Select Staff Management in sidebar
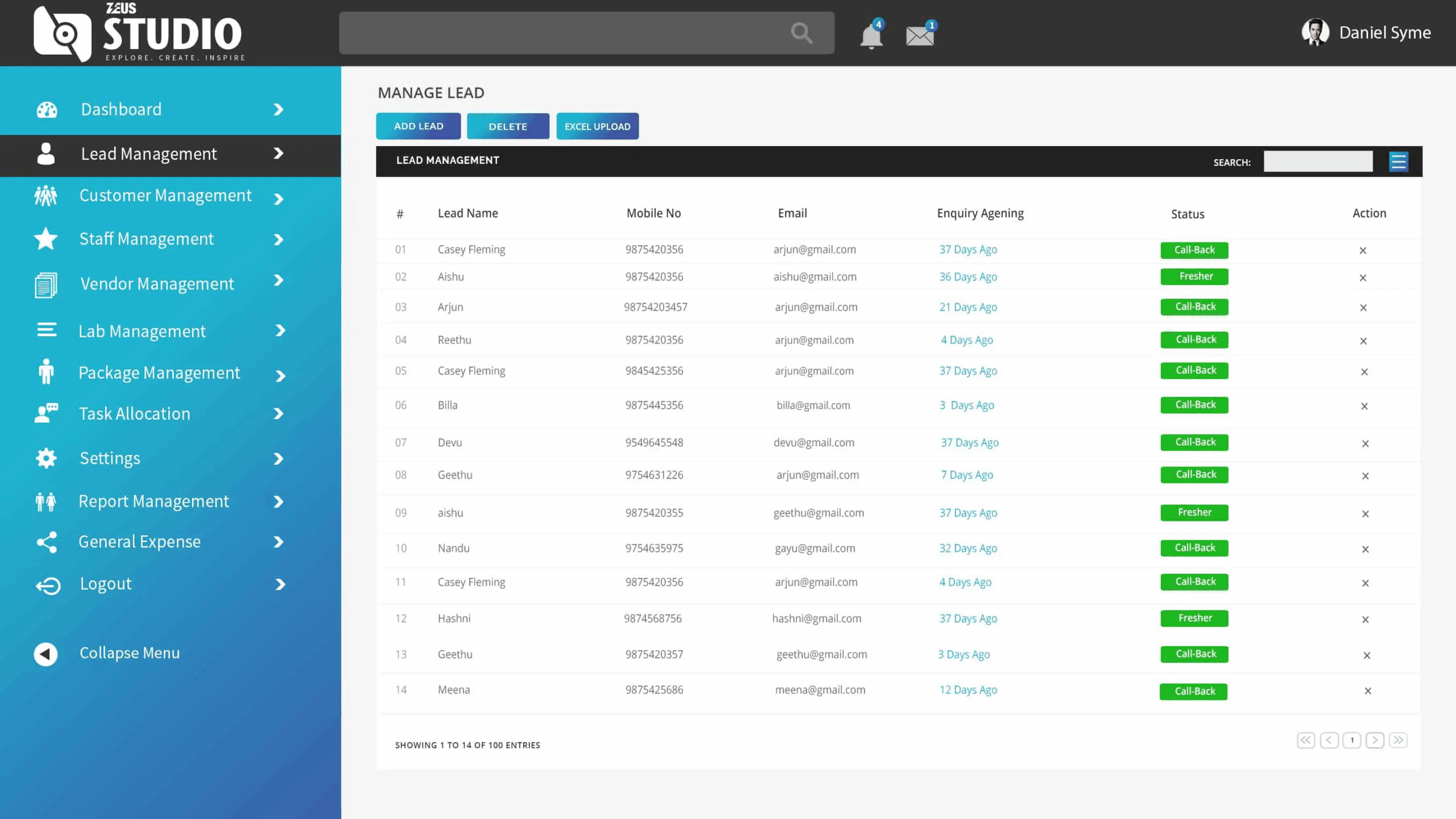Screen dimensions: 1456x819 (147, 239)
